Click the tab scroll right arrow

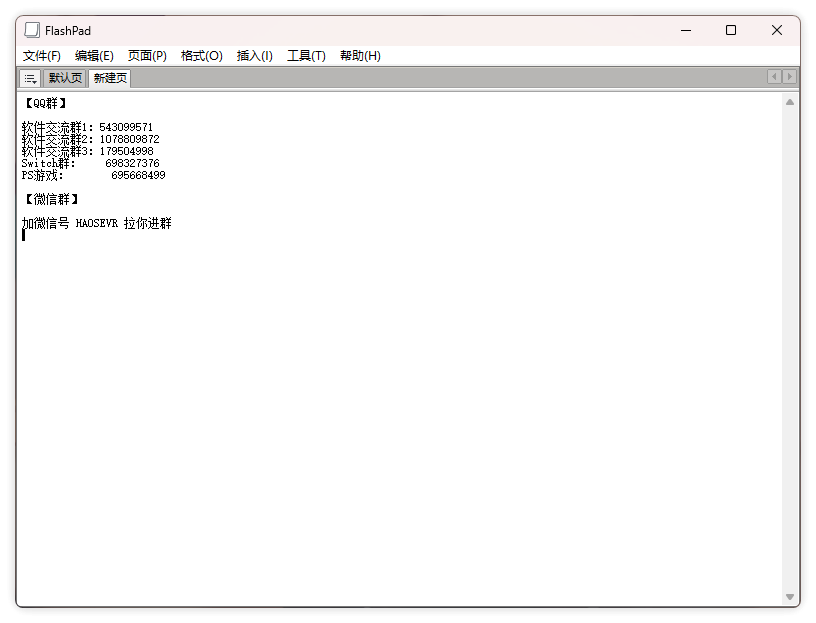[789, 77]
